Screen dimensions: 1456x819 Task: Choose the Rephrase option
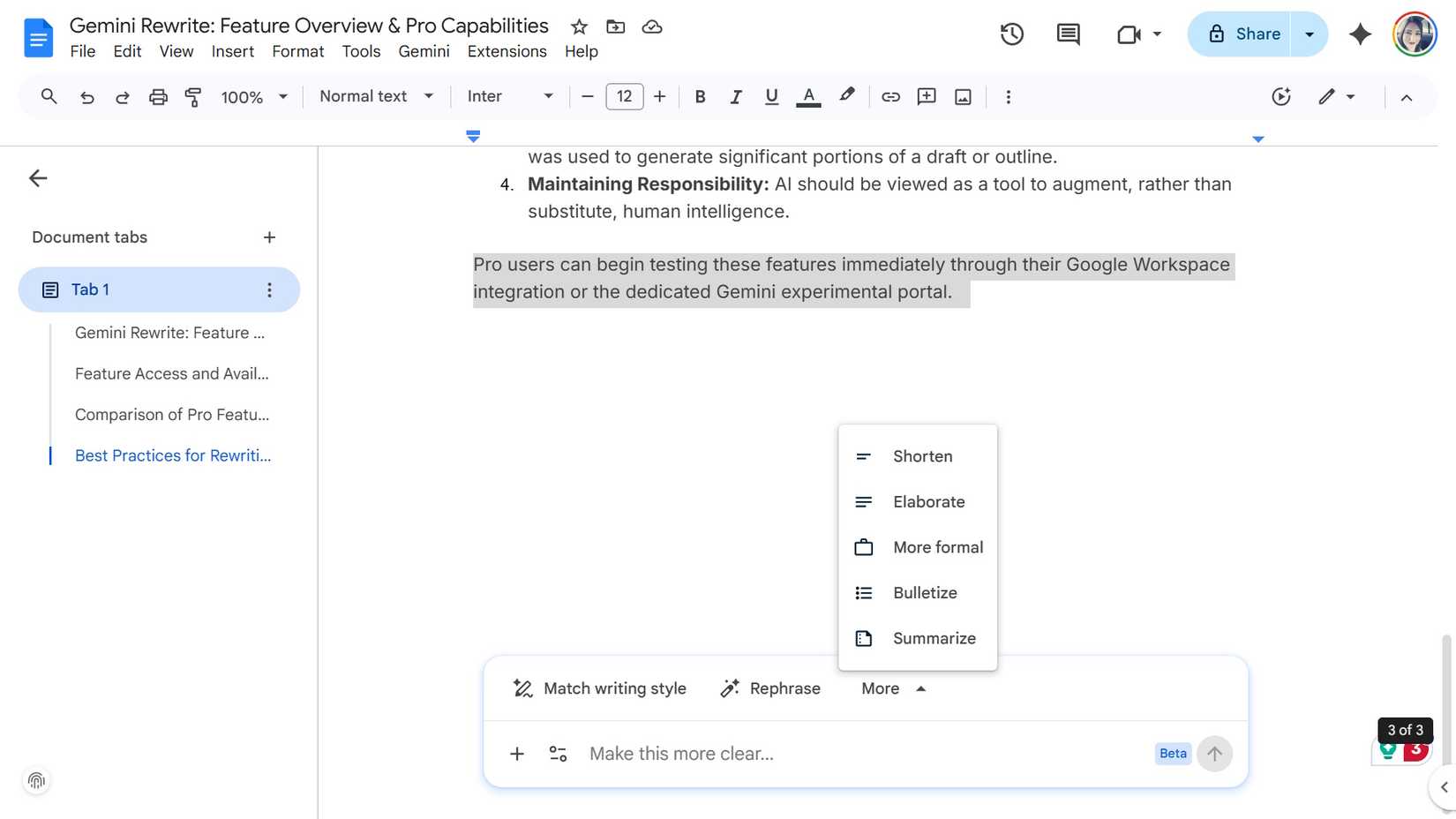[x=769, y=688]
